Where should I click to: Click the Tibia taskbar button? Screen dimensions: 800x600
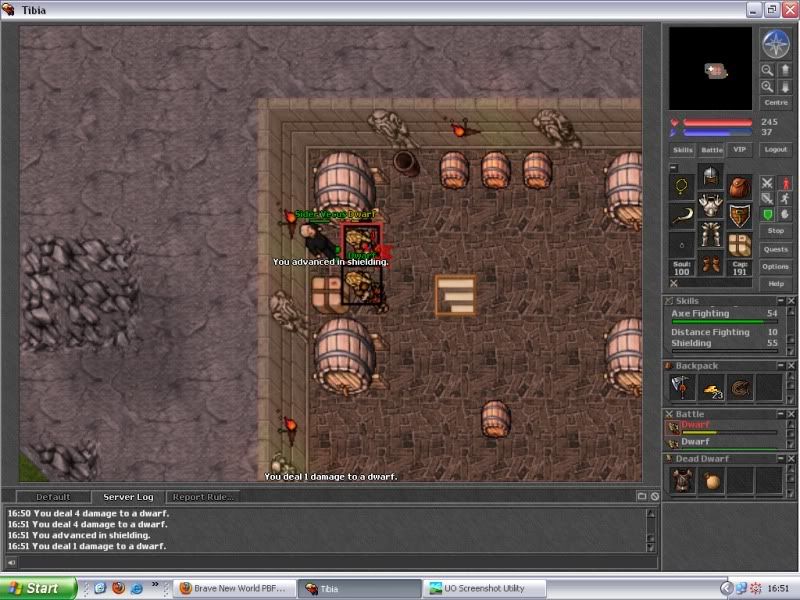coord(359,588)
